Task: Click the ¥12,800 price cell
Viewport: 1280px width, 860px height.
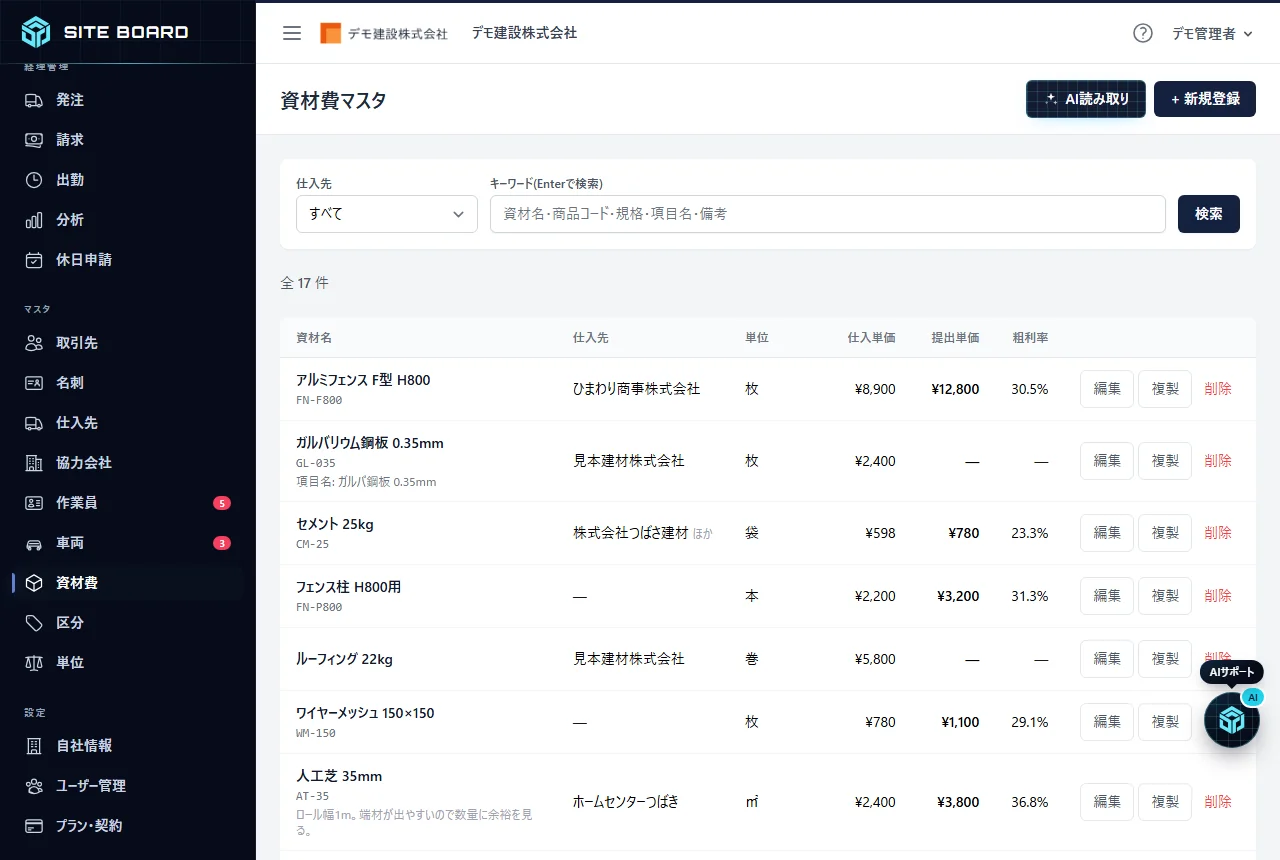Action: [955, 389]
